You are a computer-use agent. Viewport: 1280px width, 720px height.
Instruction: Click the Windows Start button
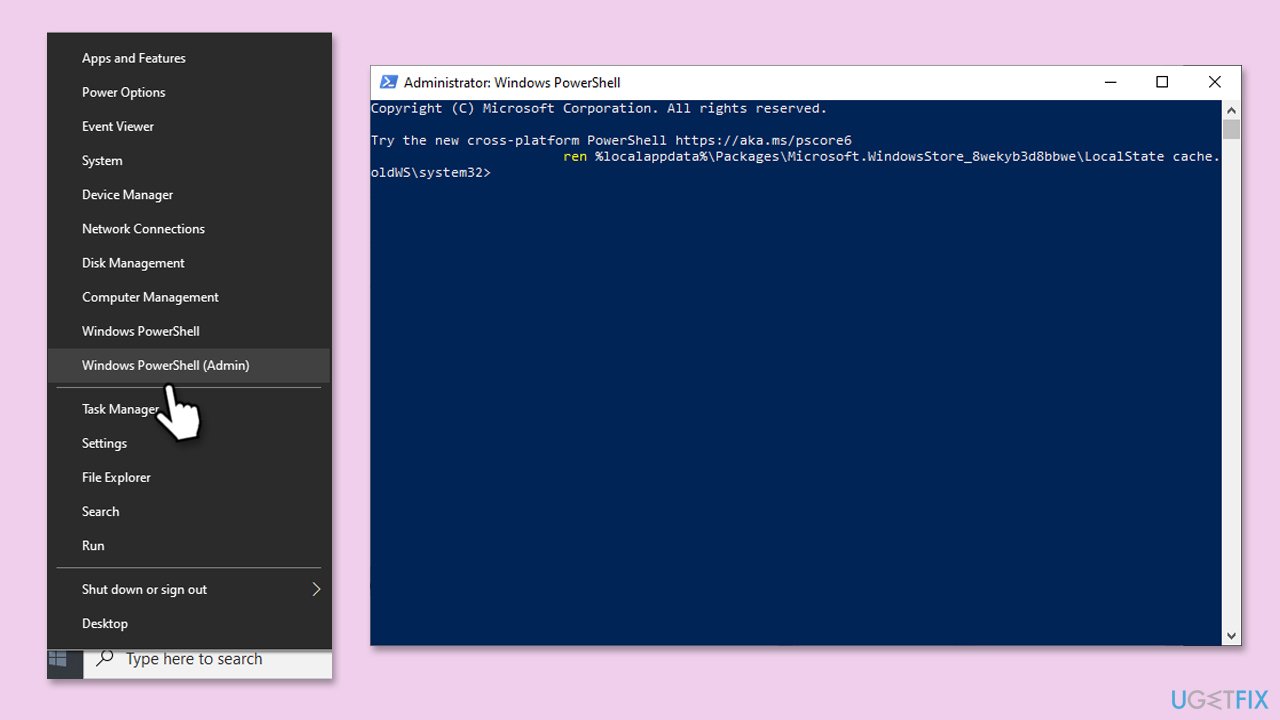coord(58,659)
